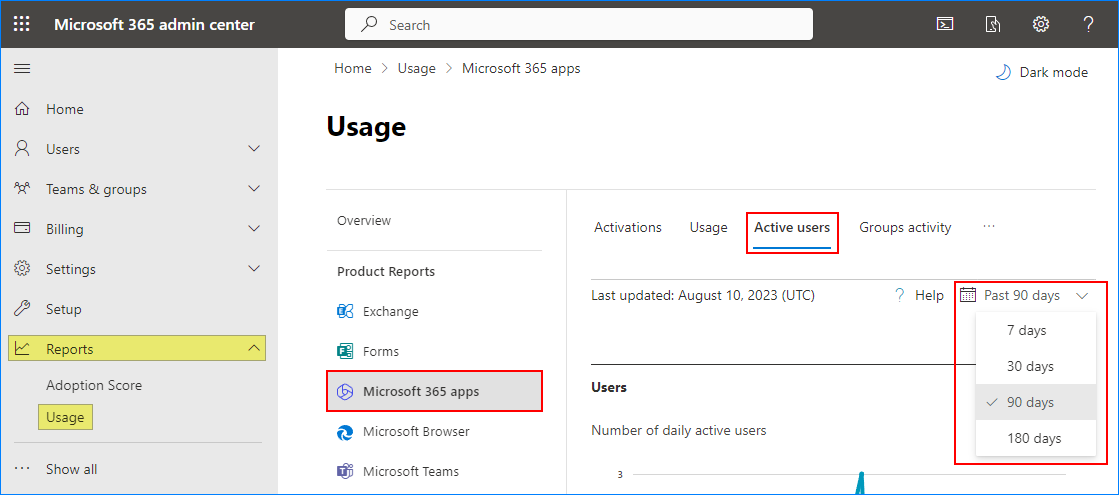Click Microsoft 365 apps in breadcrumb
Screen dimensions: 1119x495
(521, 68)
